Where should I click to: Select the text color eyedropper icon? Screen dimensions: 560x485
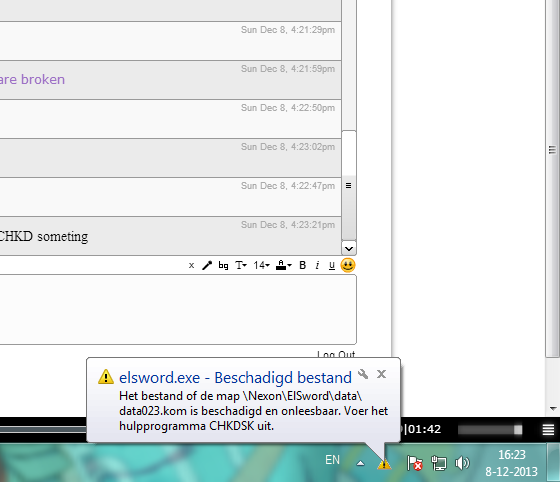[207, 265]
